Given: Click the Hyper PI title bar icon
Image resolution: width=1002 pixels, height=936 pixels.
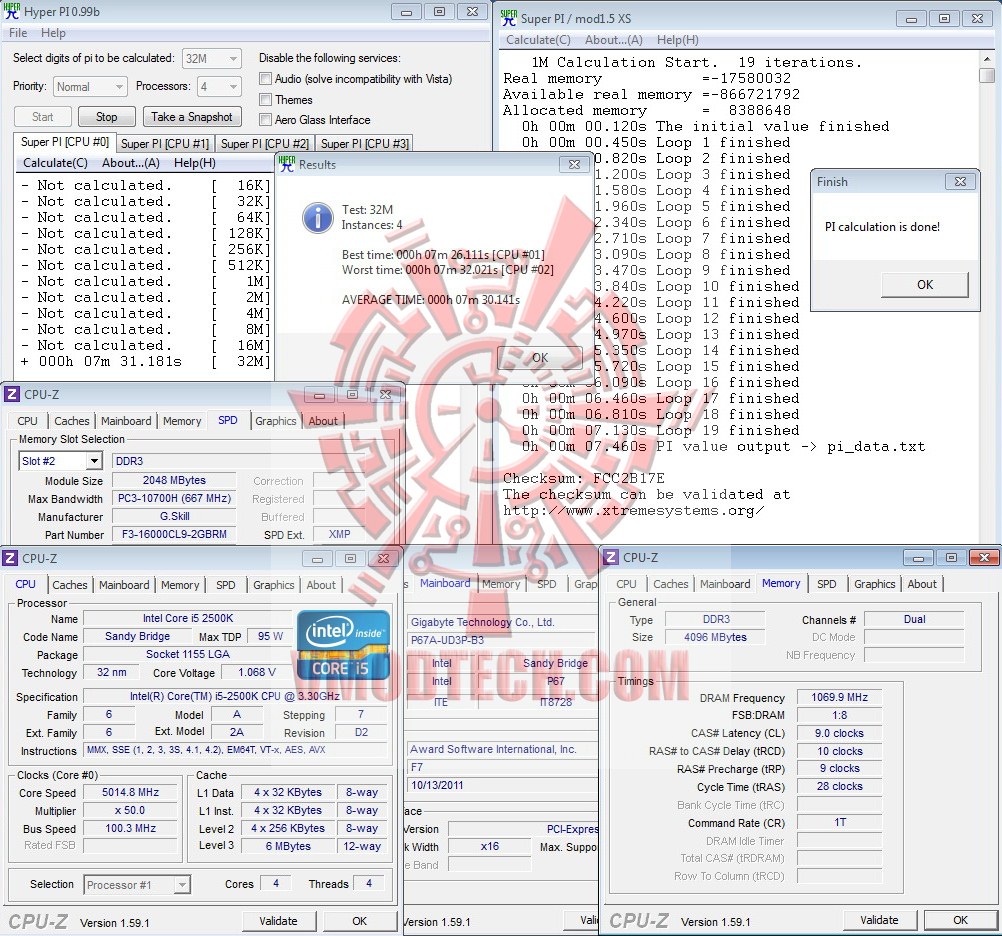Looking at the screenshot, I should (x=12, y=12).
